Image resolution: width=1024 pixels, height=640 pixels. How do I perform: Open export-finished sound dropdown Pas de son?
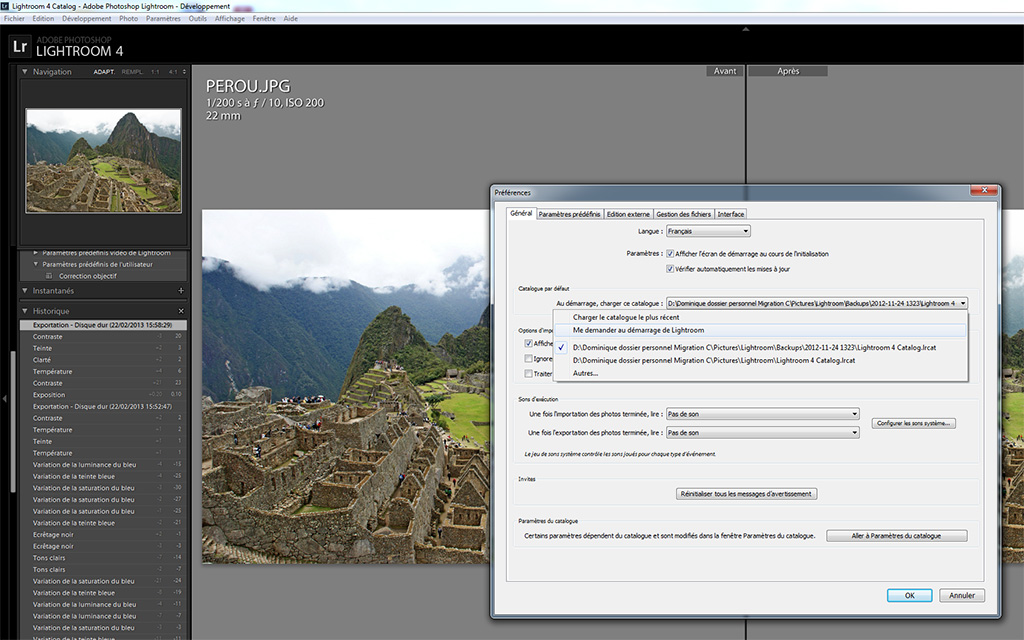[762, 432]
